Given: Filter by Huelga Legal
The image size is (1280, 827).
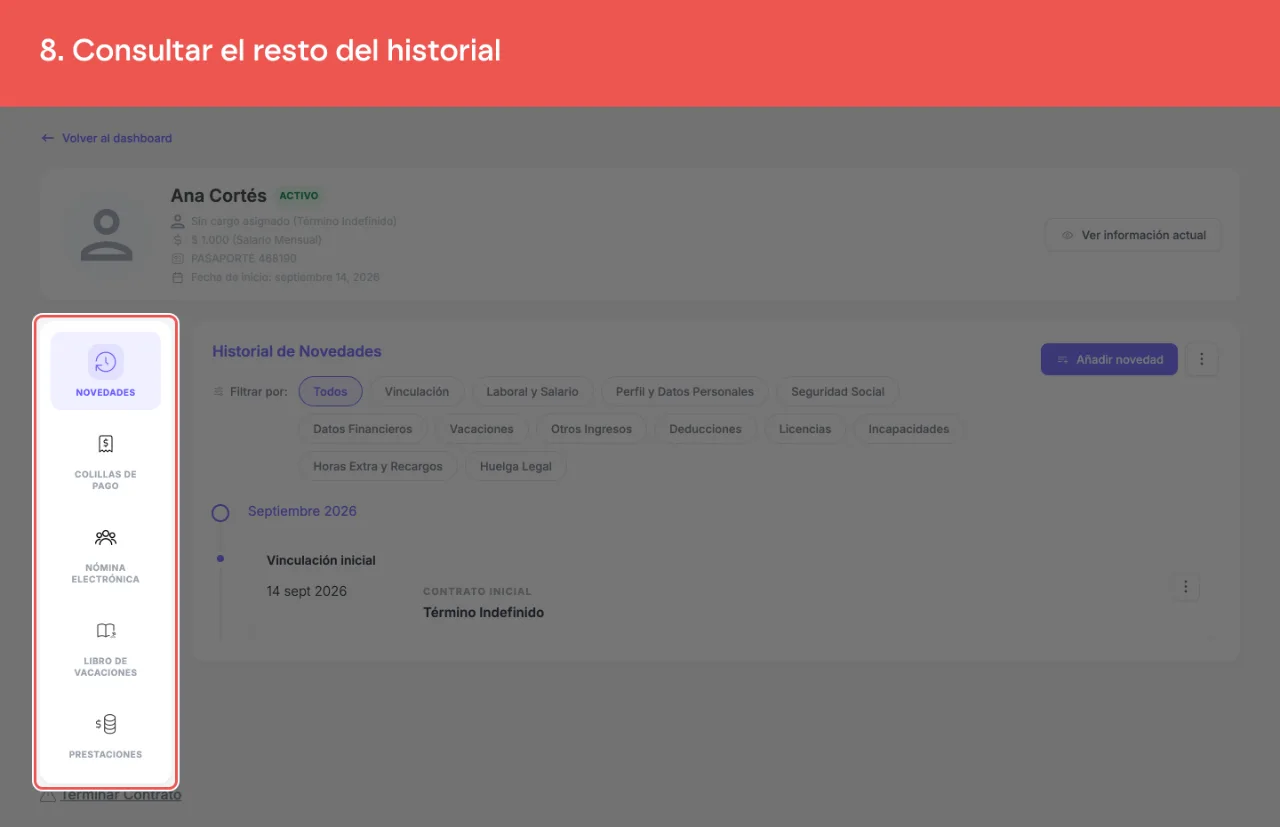Looking at the screenshot, I should (516, 466).
